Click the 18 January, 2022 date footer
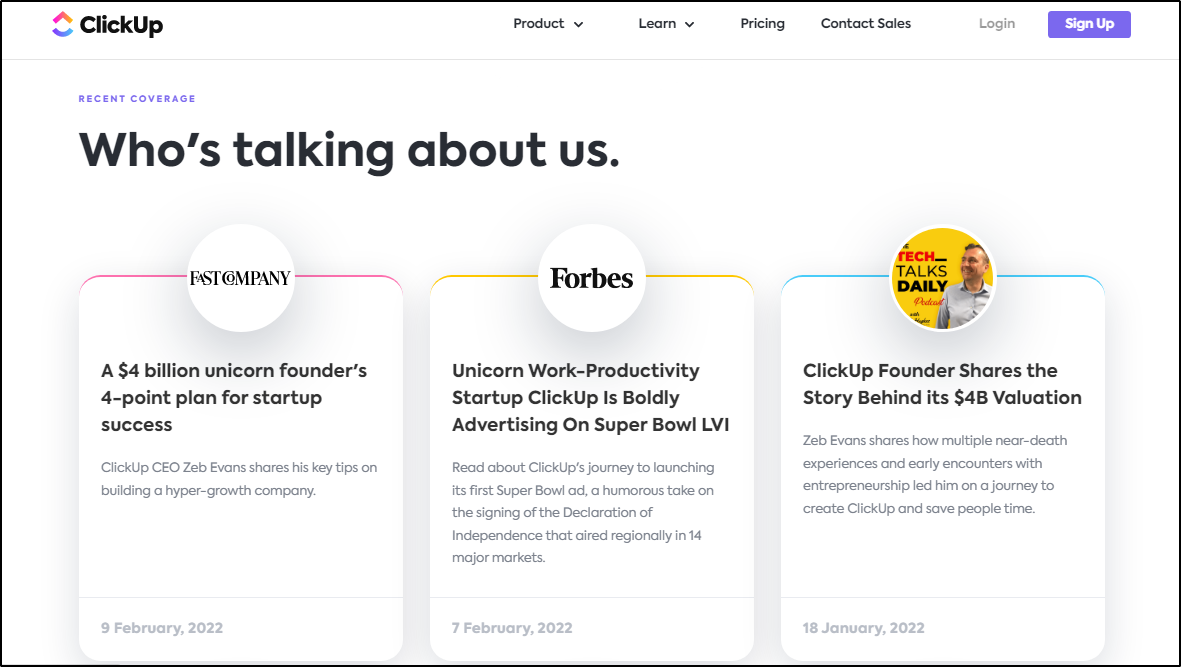Viewport: 1181px width, 667px height. (863, 628)
